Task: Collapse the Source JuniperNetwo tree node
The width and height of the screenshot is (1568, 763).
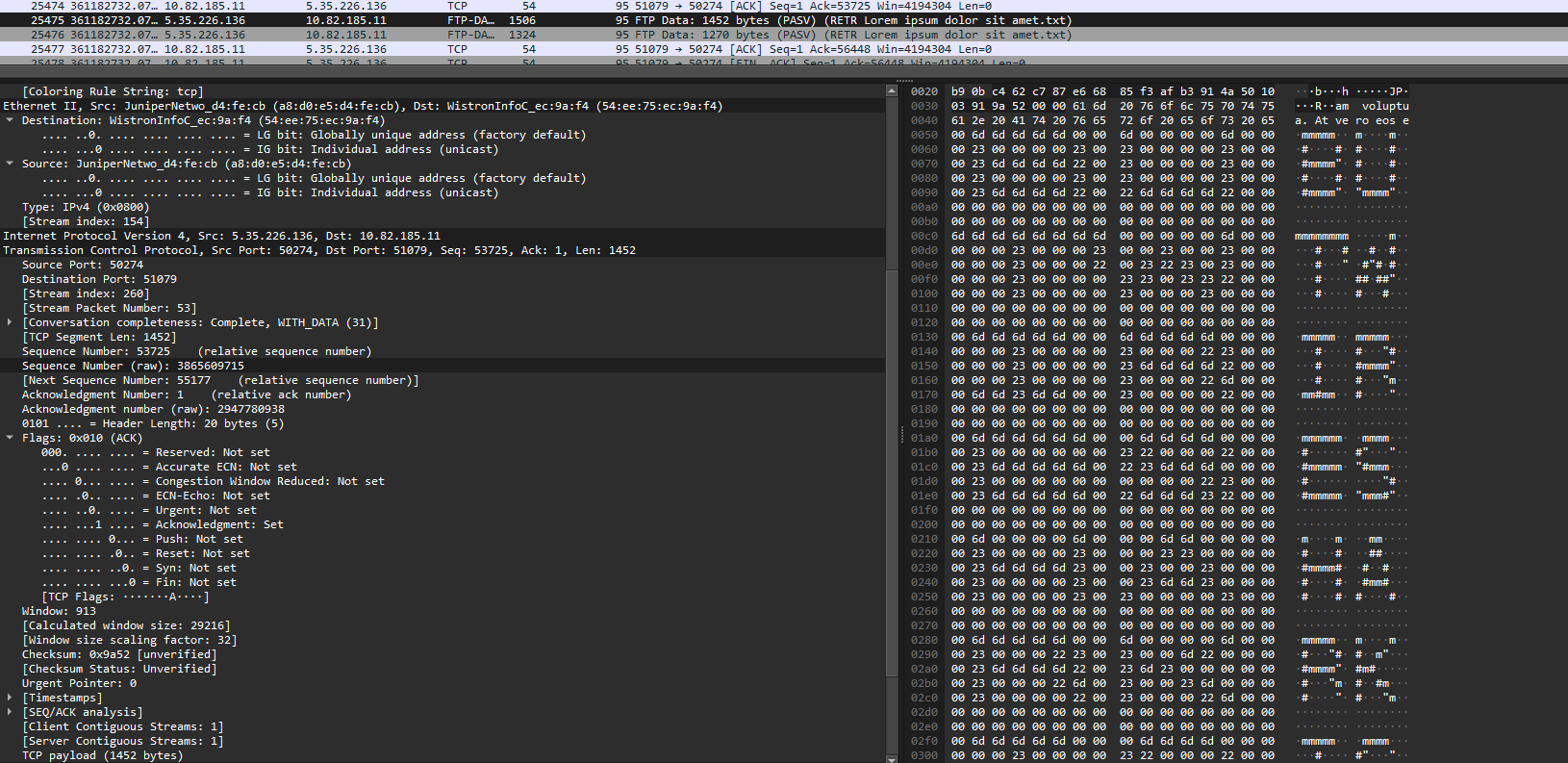Action: pyautogui.click(x=10, y=164)
